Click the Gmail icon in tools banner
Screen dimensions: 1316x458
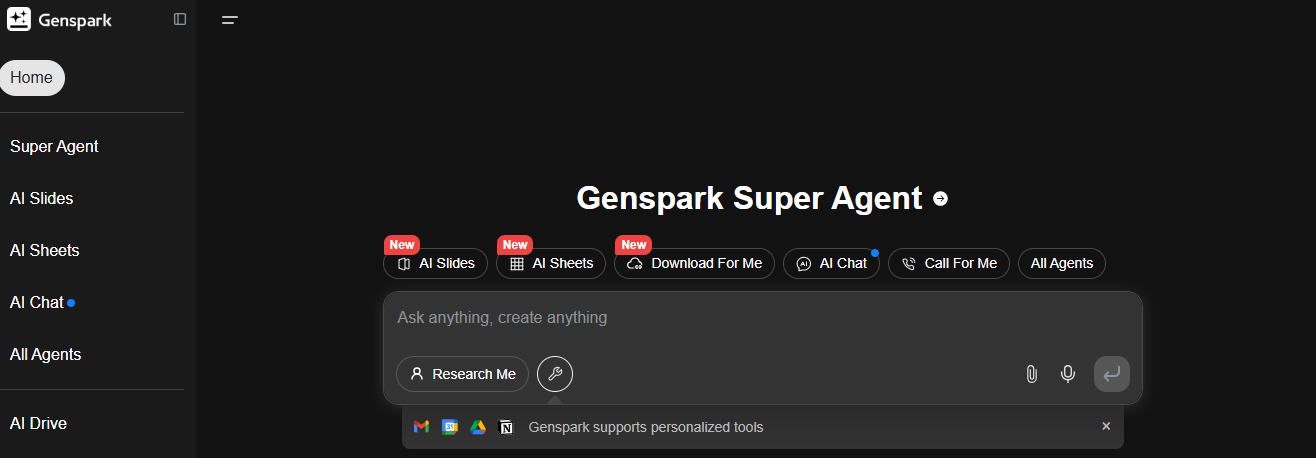point(421,427)
